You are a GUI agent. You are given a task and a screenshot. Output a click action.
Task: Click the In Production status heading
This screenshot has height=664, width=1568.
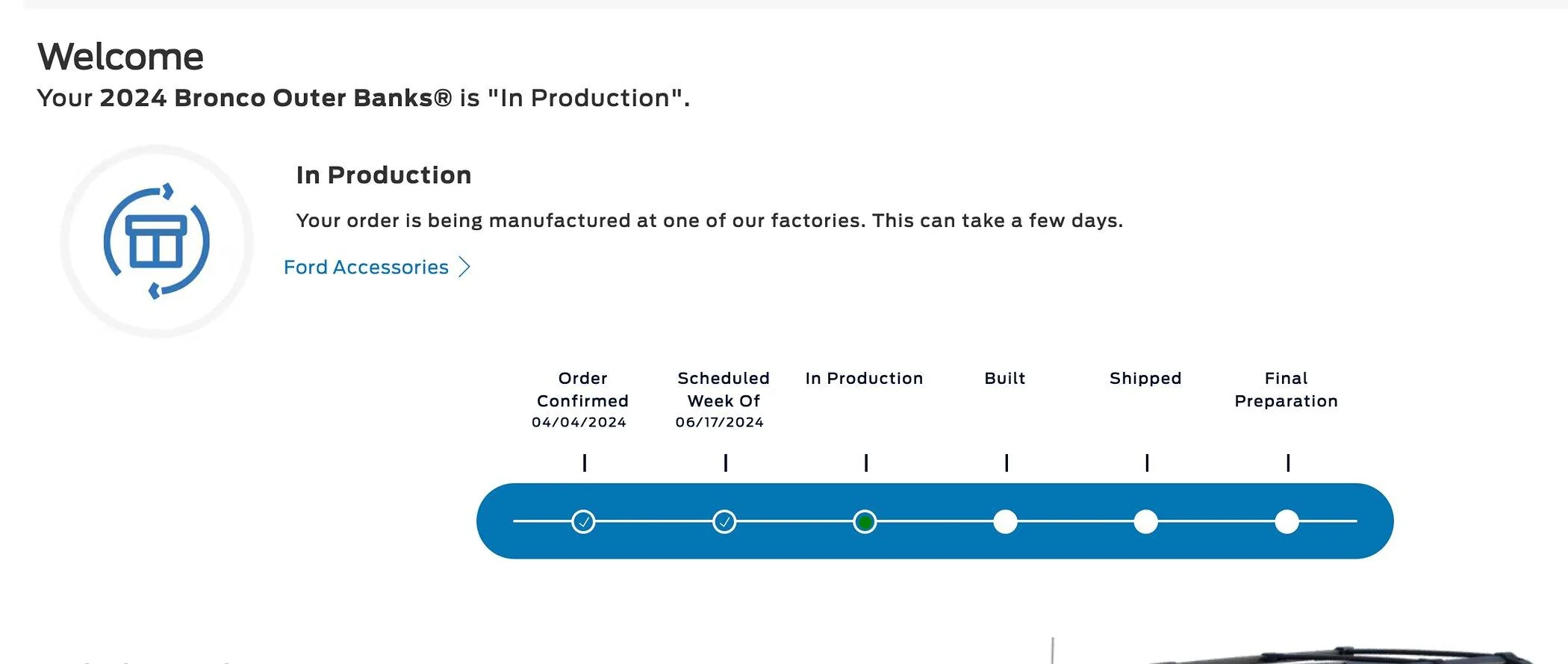(x=384, y=175)
